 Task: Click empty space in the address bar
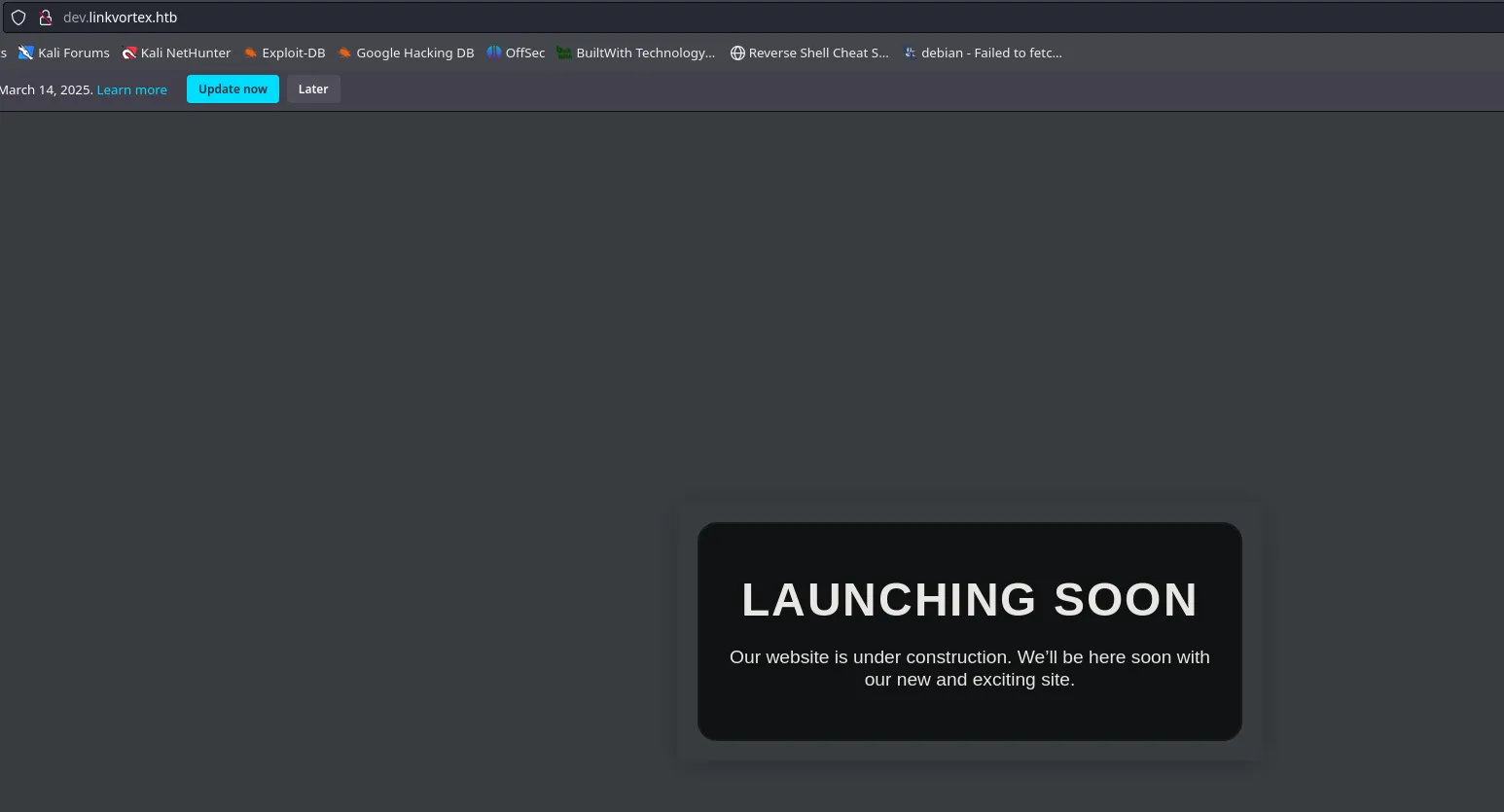click(x=778, y=18)
